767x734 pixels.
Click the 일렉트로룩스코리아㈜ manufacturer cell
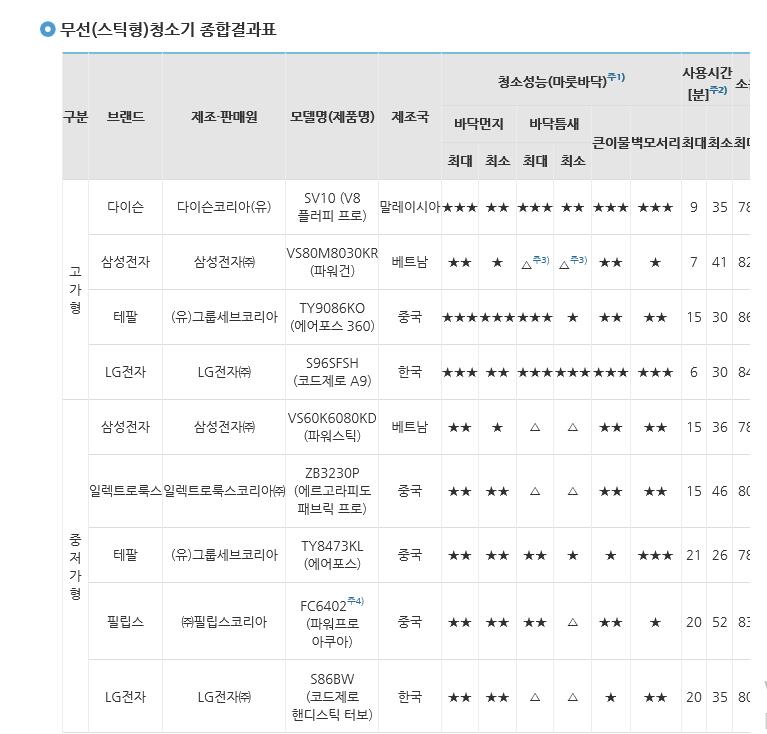(224, 491)
